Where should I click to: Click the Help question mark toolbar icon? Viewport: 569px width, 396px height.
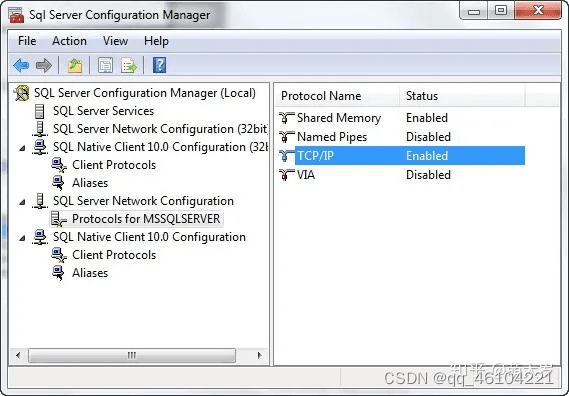159,65
